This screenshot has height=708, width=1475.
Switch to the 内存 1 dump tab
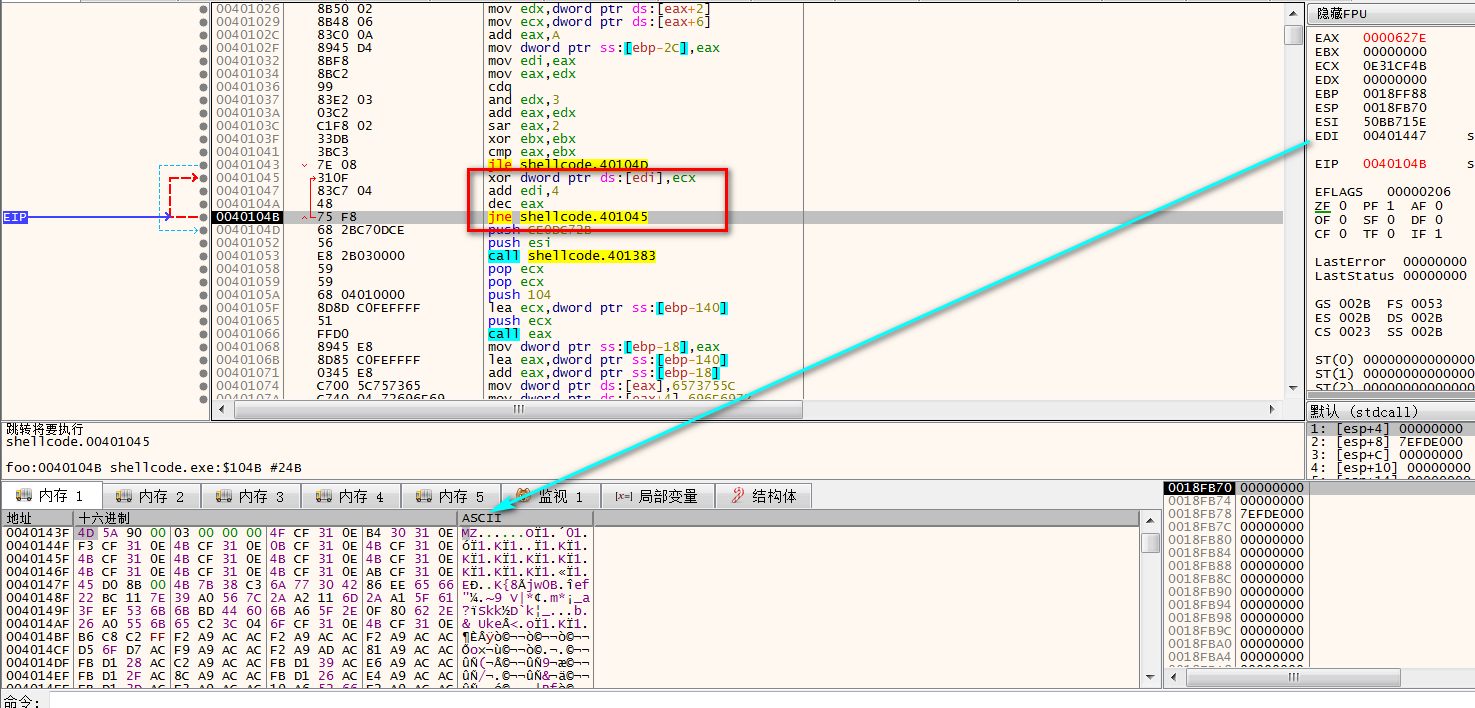pos(51,496)
